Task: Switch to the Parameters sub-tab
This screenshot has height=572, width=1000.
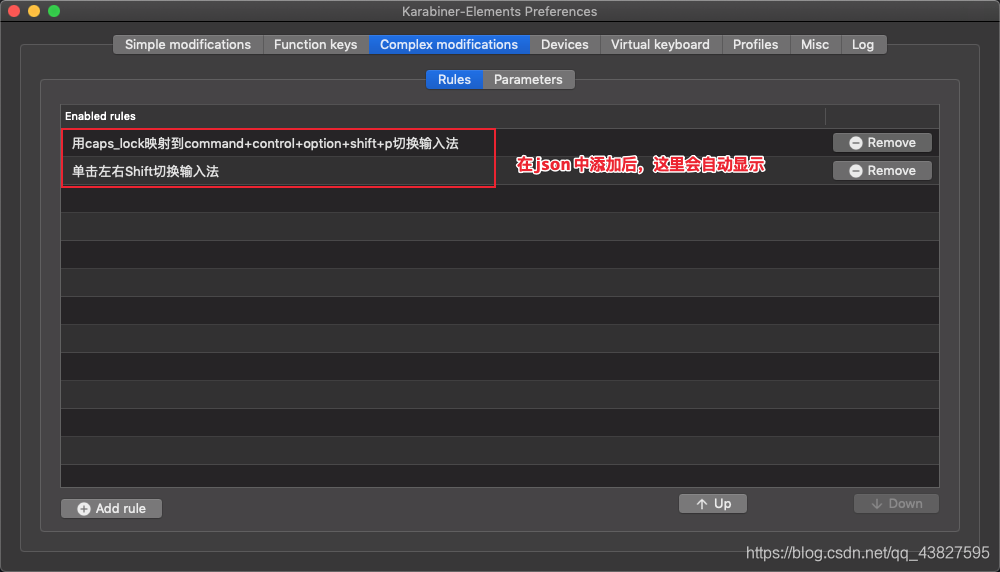Action: point(528,80)
